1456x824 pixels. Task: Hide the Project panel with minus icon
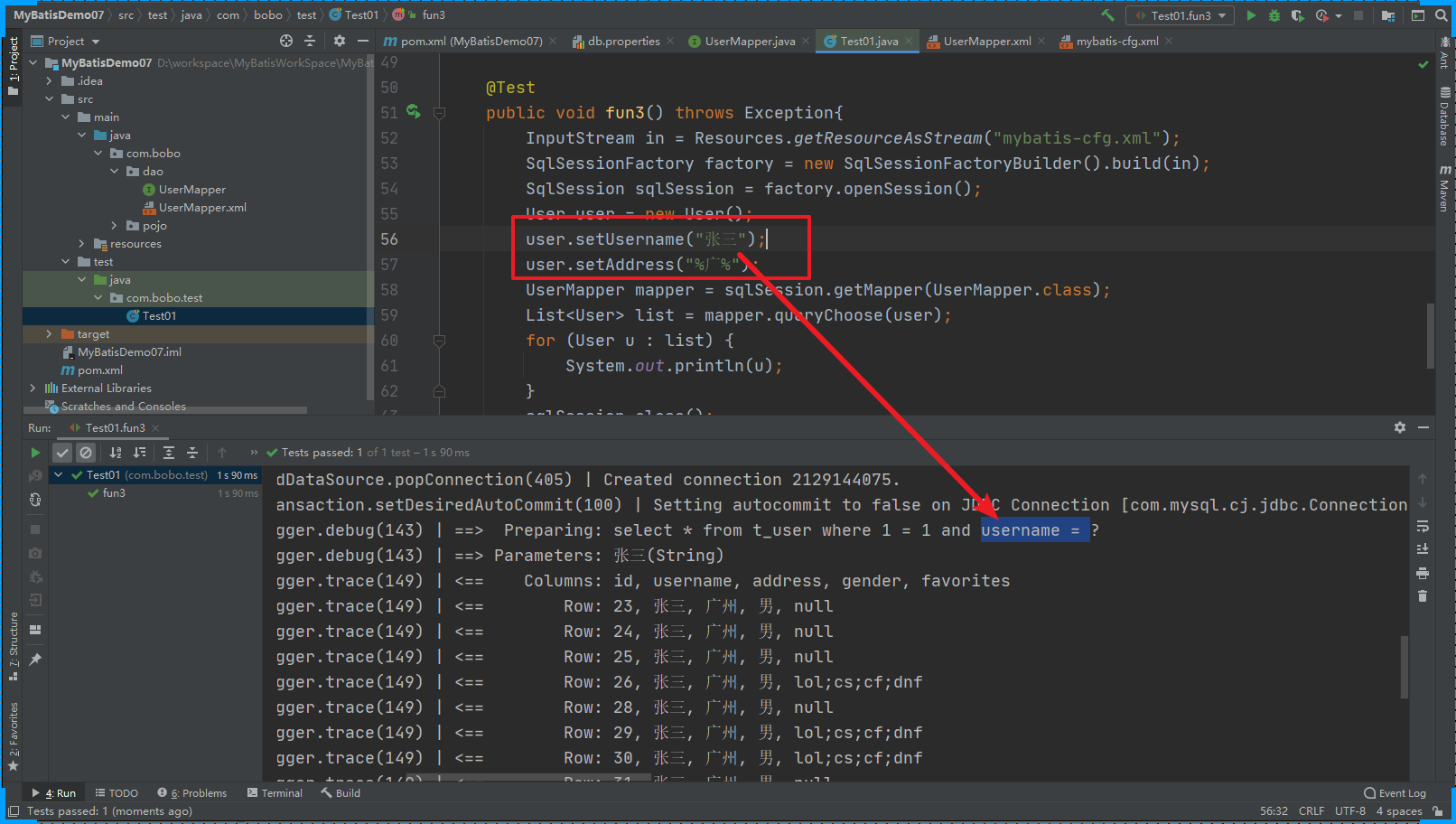pos(363,41)
